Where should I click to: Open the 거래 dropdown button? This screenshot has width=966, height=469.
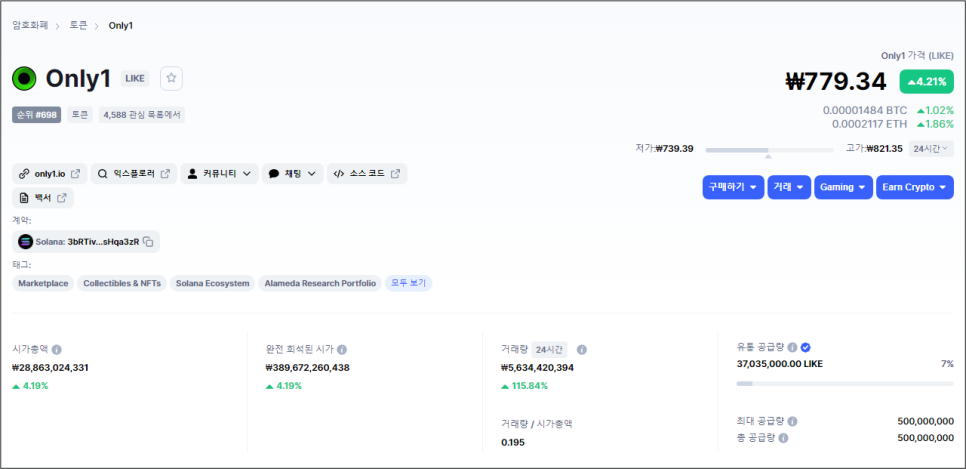coord(789,187)
